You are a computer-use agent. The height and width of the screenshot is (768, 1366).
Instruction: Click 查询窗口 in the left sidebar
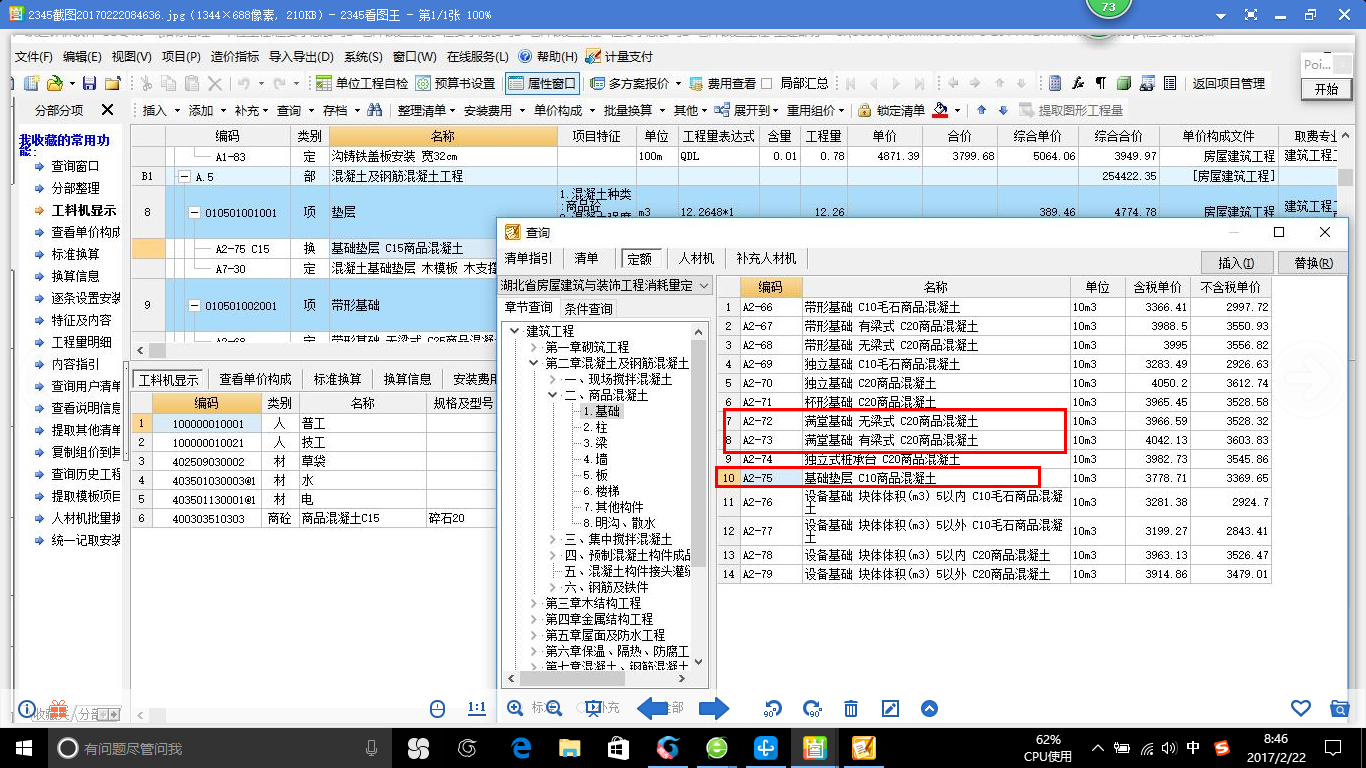click(76, 166)
